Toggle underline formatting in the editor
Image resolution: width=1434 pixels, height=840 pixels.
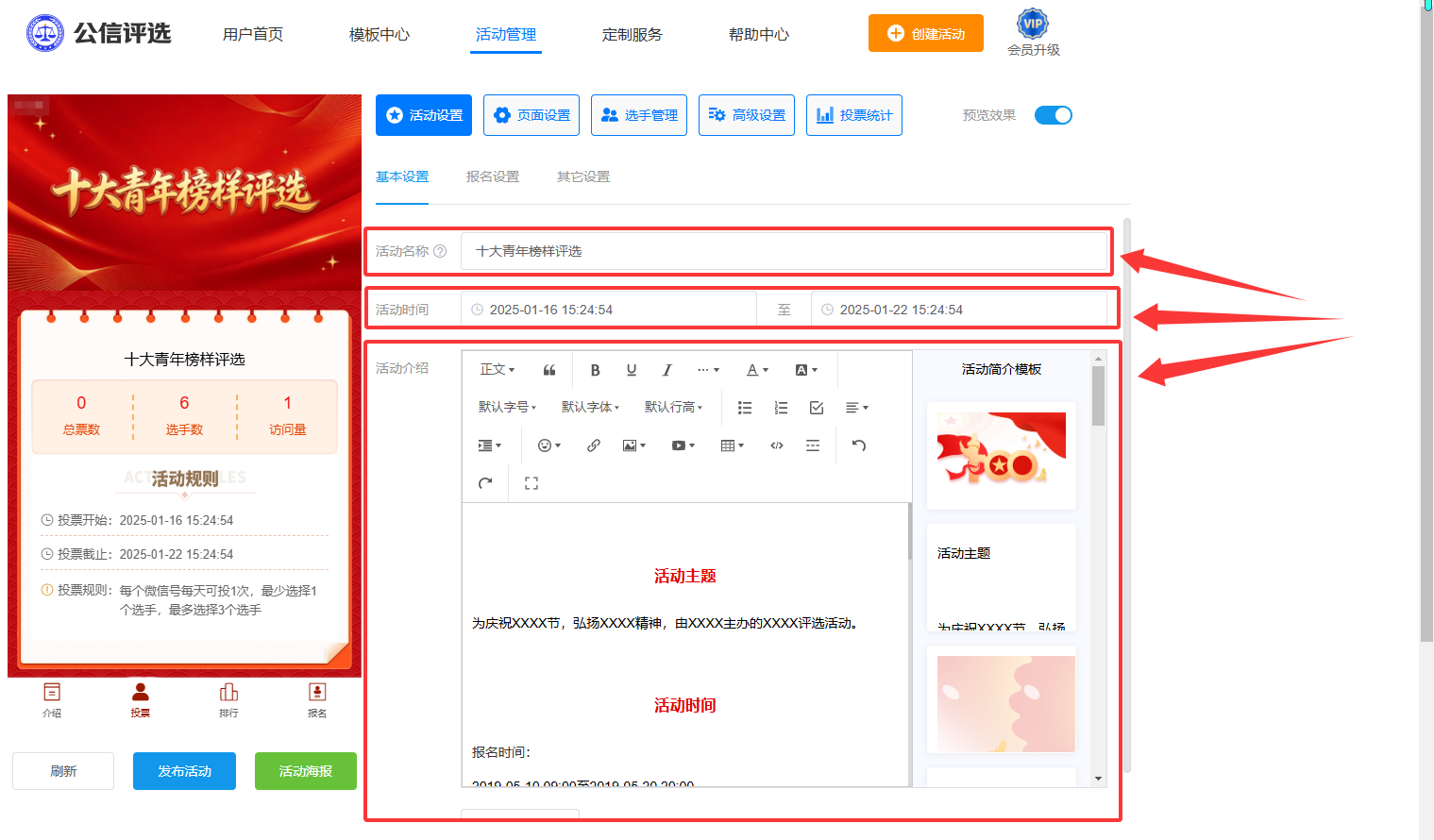point(632,370)
